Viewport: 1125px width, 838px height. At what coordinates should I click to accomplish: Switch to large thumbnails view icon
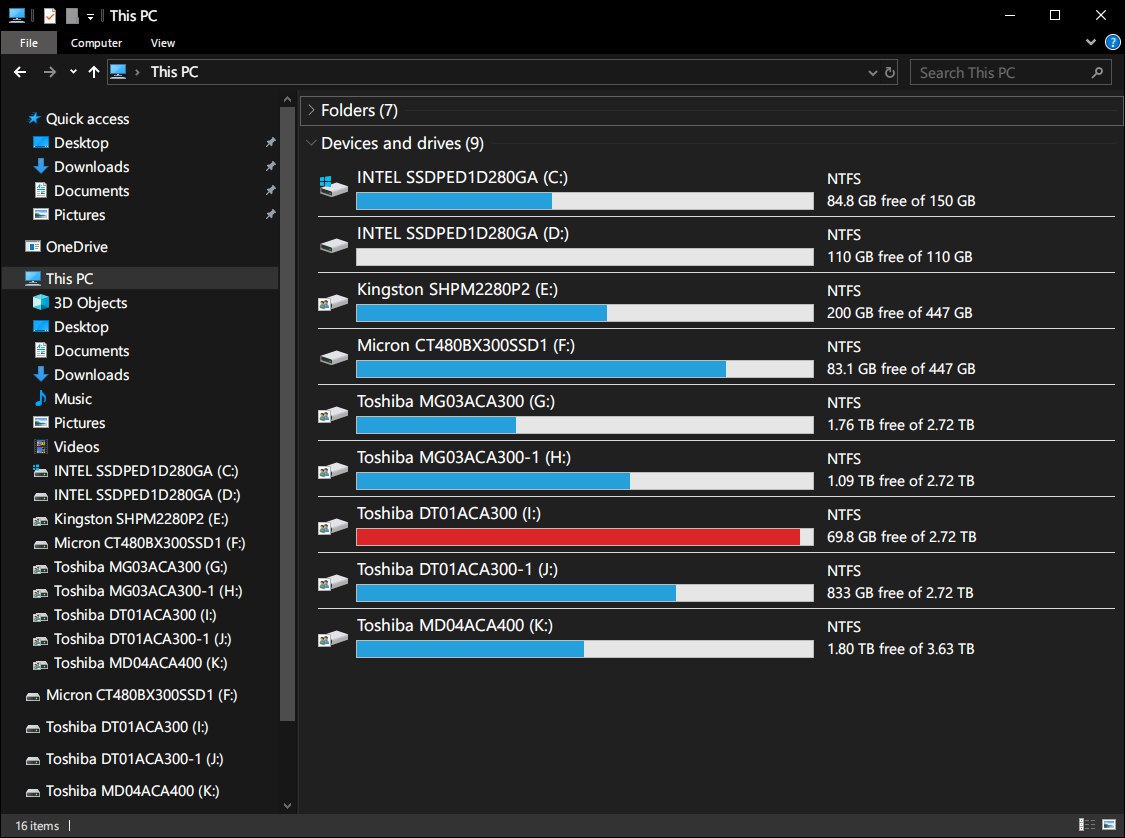(x=1109, y=825)
